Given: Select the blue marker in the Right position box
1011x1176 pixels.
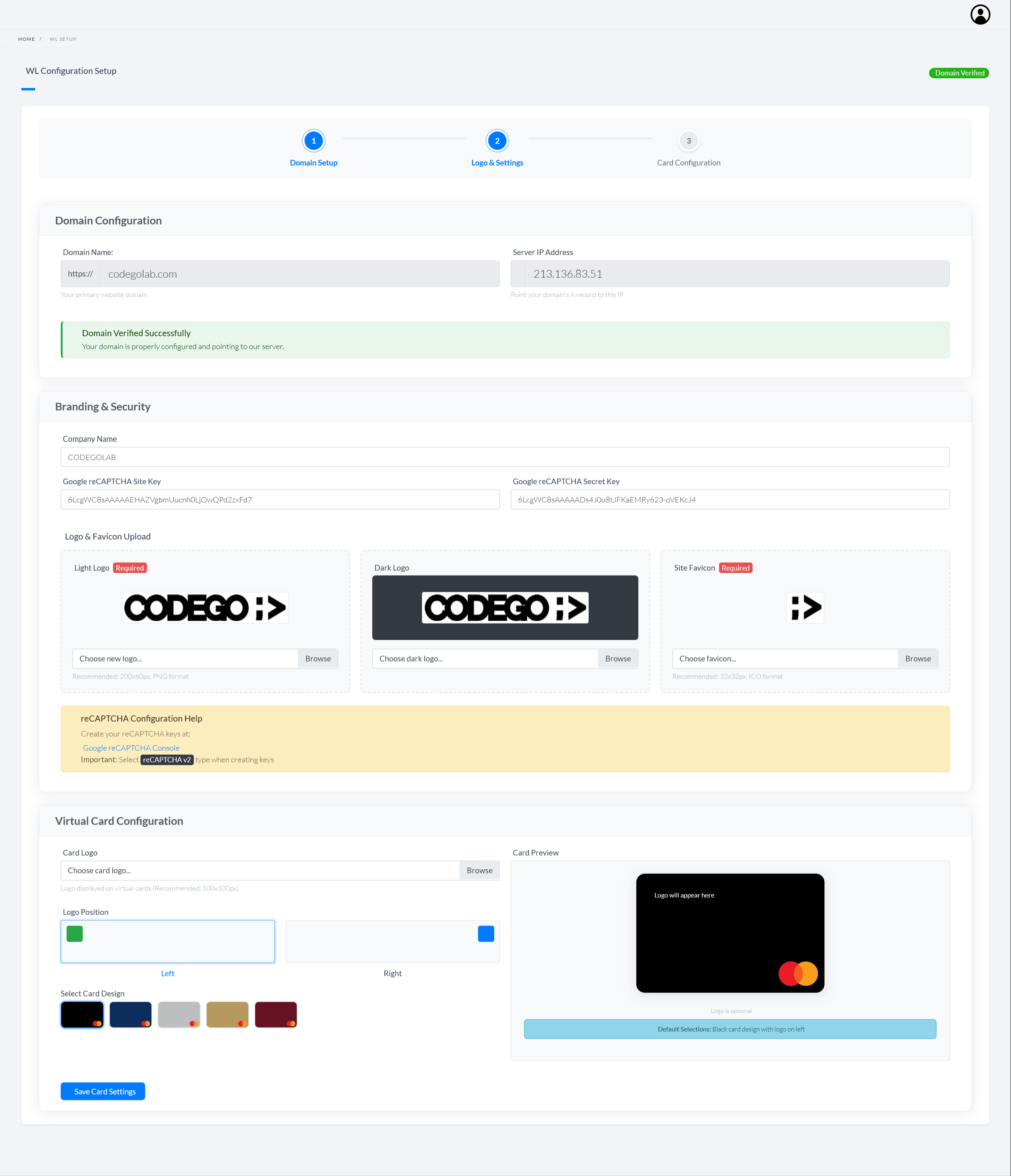Looking at the screenshot, I should tap(486, 933).
